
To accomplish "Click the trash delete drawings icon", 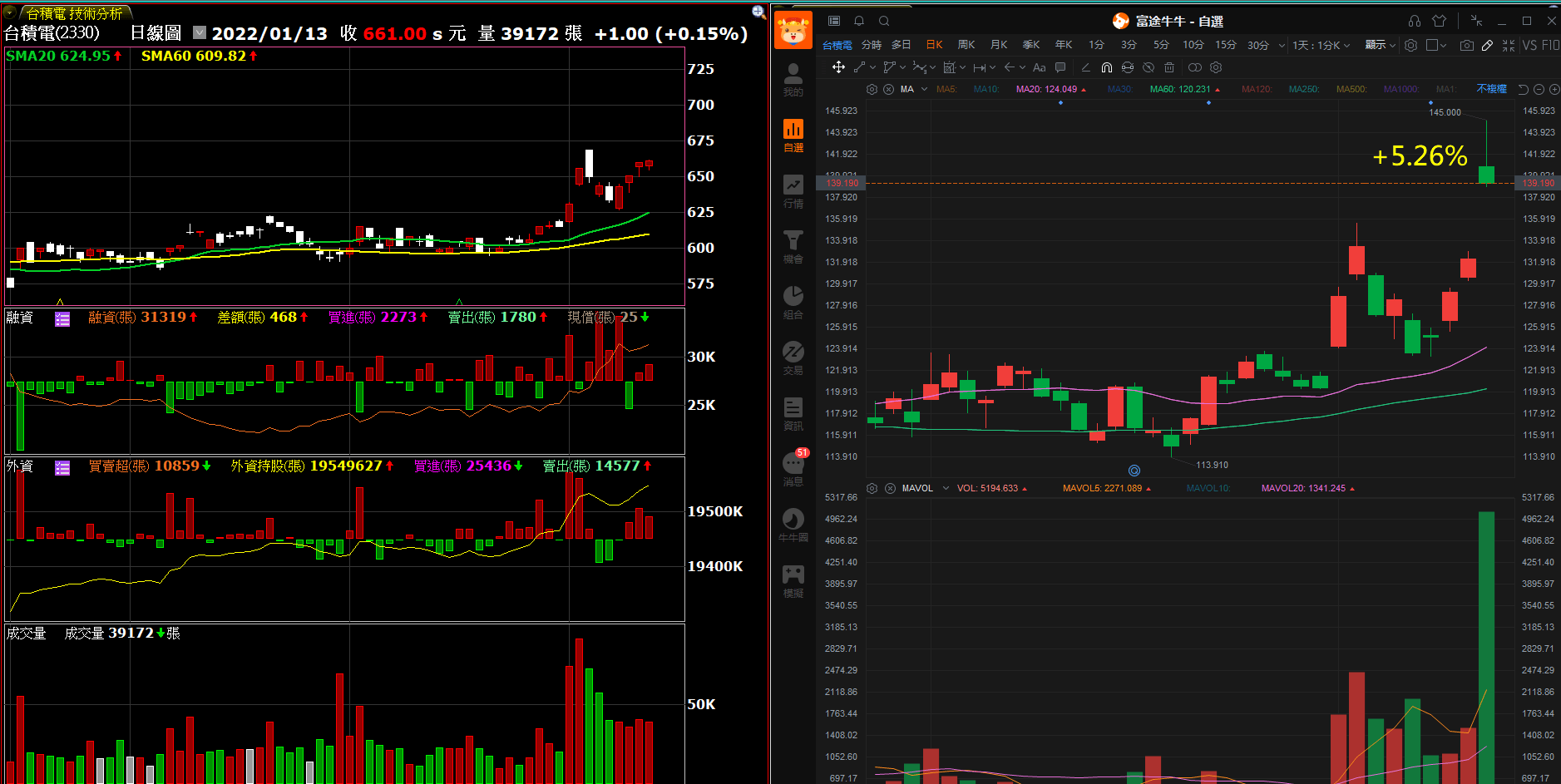I will point(1169,67).
